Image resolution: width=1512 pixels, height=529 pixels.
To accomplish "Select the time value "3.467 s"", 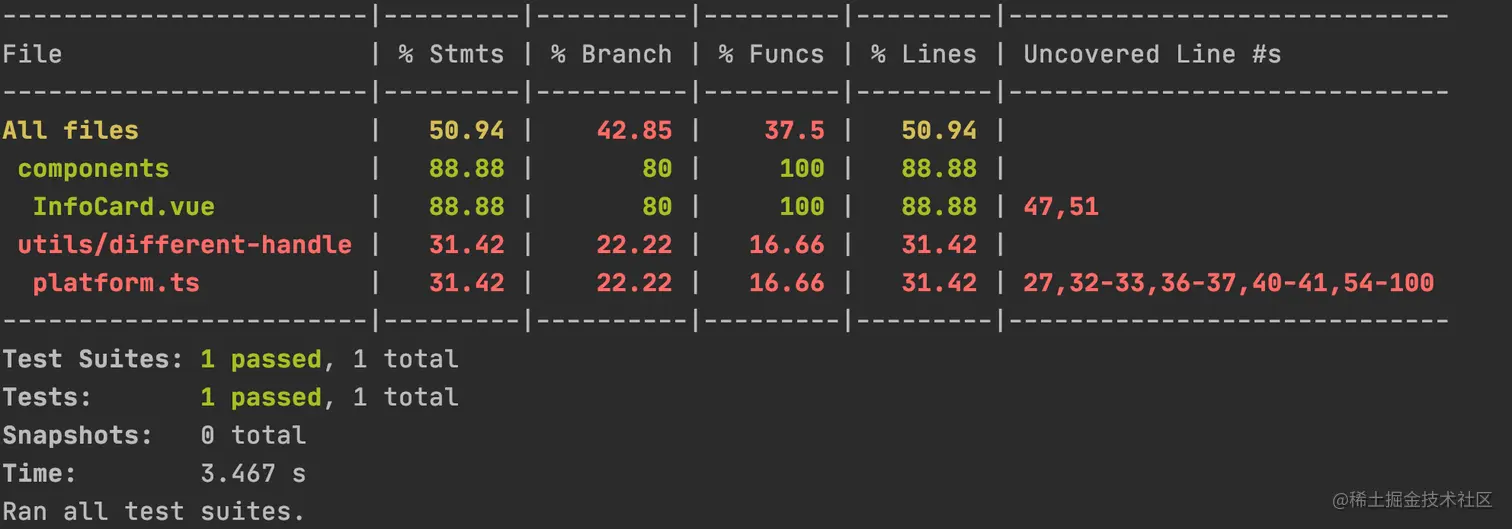I will 253,473.
